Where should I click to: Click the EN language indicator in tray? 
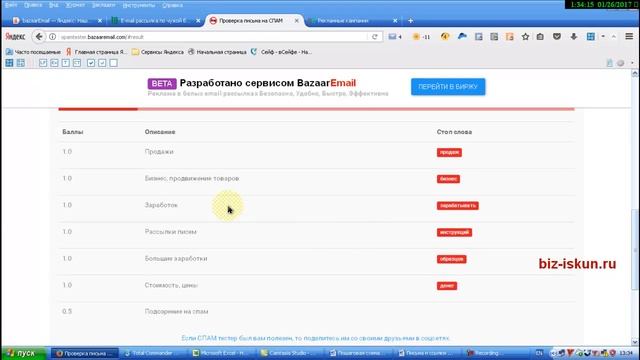(539, 353)
